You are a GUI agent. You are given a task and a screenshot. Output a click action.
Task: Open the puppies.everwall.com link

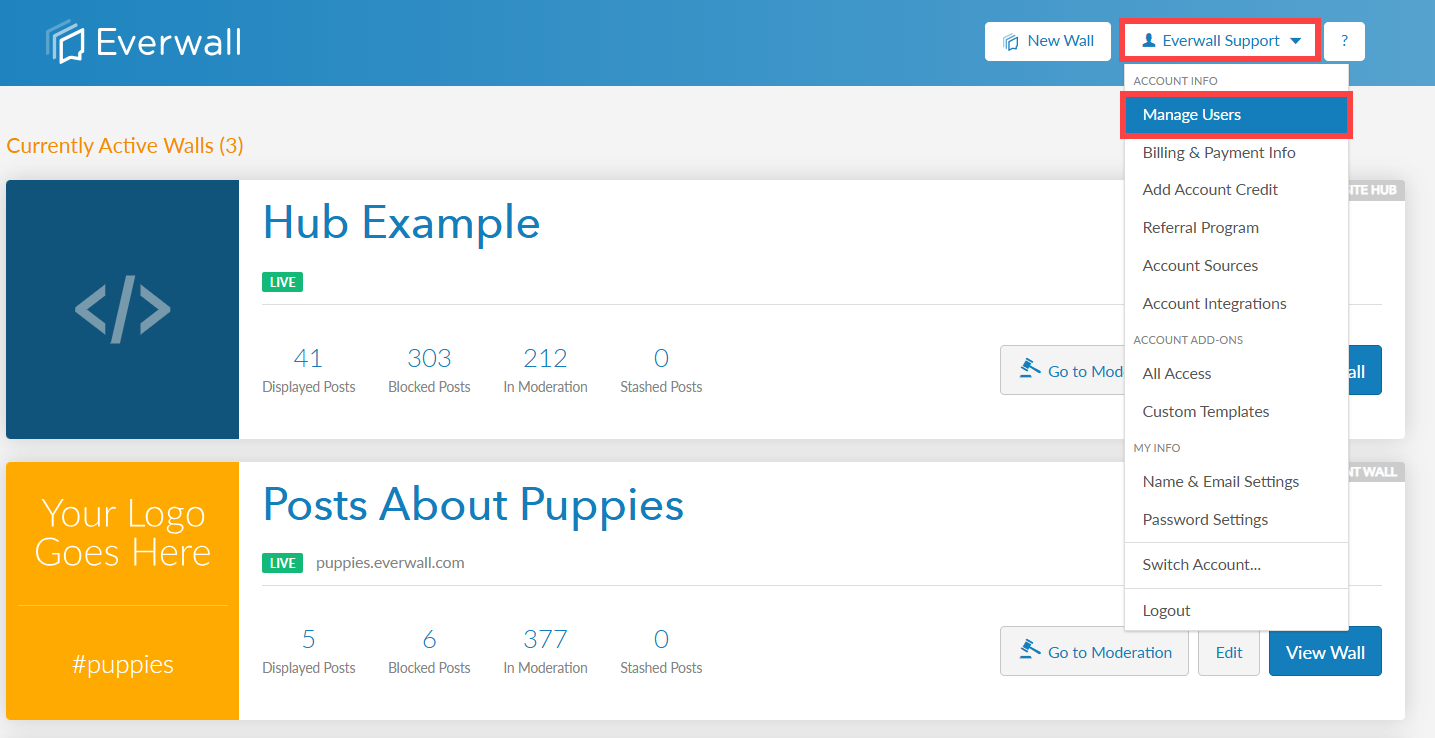click(x=390, y=562)
